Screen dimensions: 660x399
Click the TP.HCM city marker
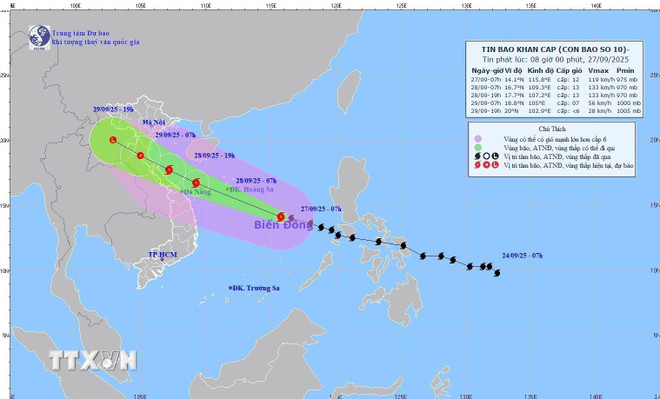coord(162,259)
